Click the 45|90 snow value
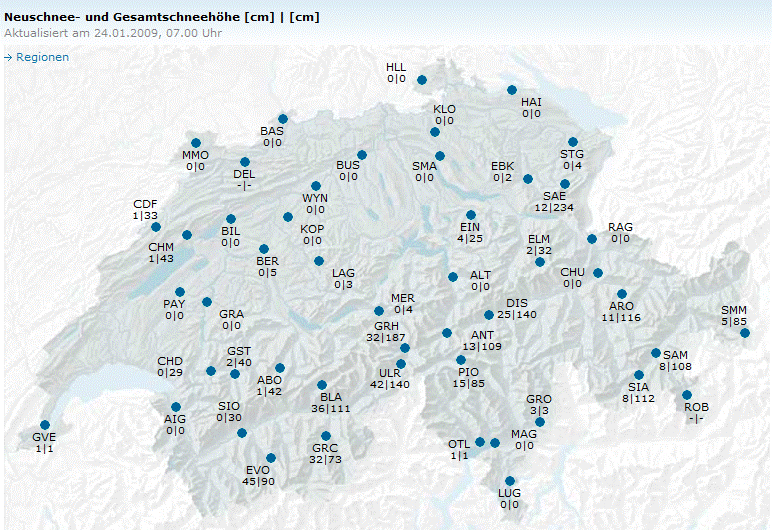772x530 pixels. (x=258, y=482)
